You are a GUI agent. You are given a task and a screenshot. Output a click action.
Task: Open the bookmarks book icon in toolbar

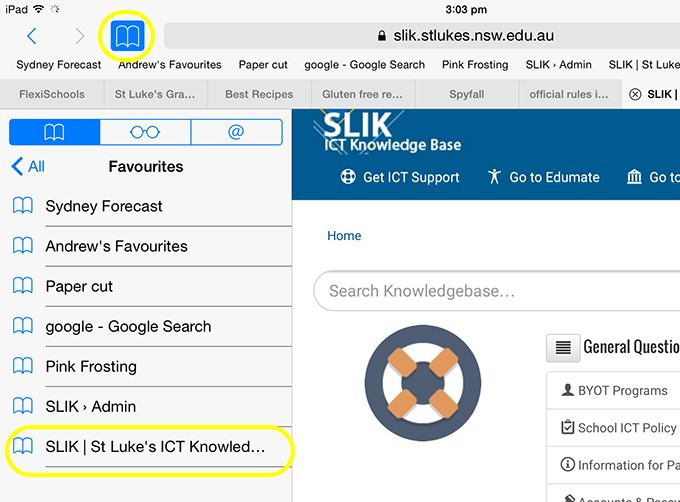click(x=127, y=37)
